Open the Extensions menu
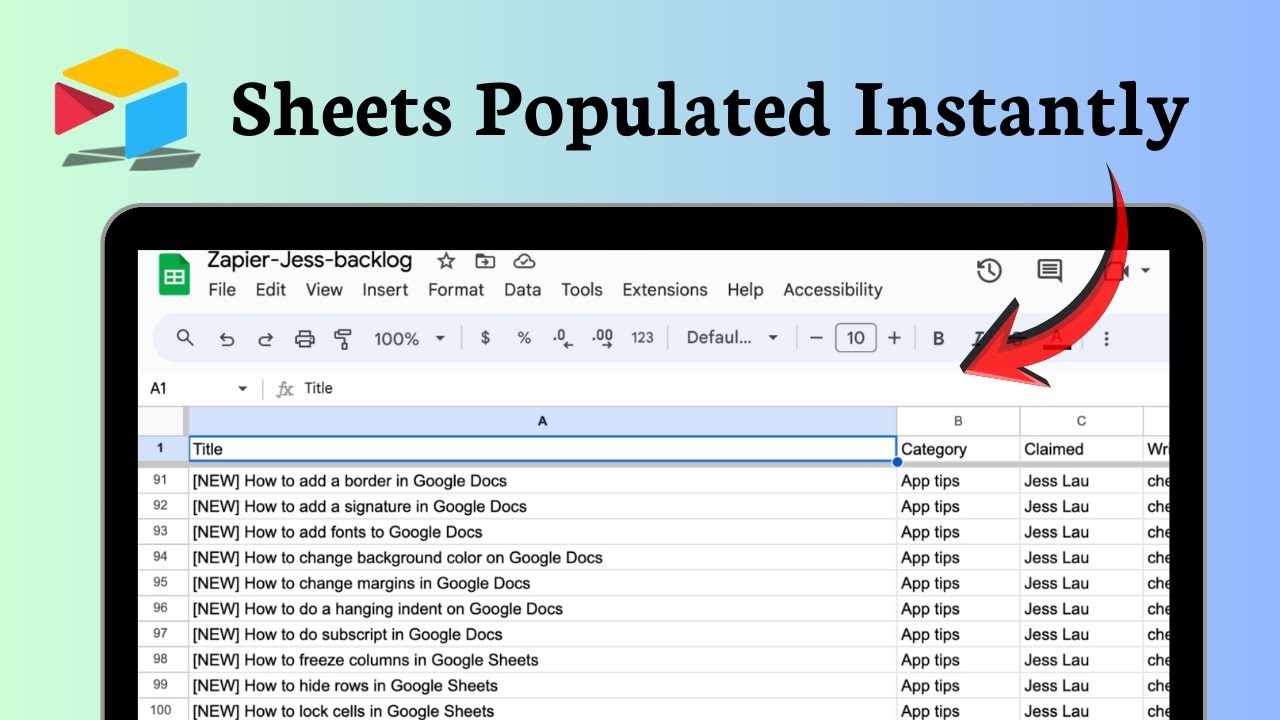The height and width of the screenshot is (720, 1280). point(665,290)
